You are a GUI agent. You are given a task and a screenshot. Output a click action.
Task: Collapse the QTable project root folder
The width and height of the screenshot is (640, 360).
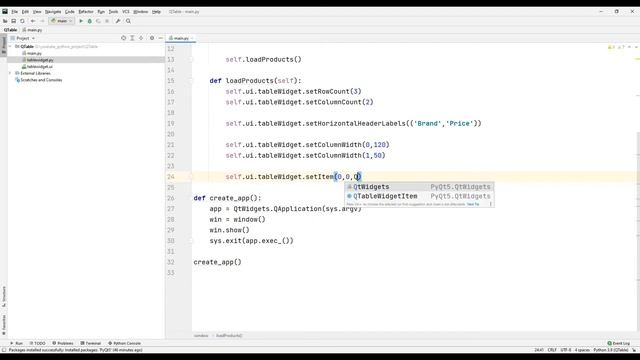(x=10, y=47)
